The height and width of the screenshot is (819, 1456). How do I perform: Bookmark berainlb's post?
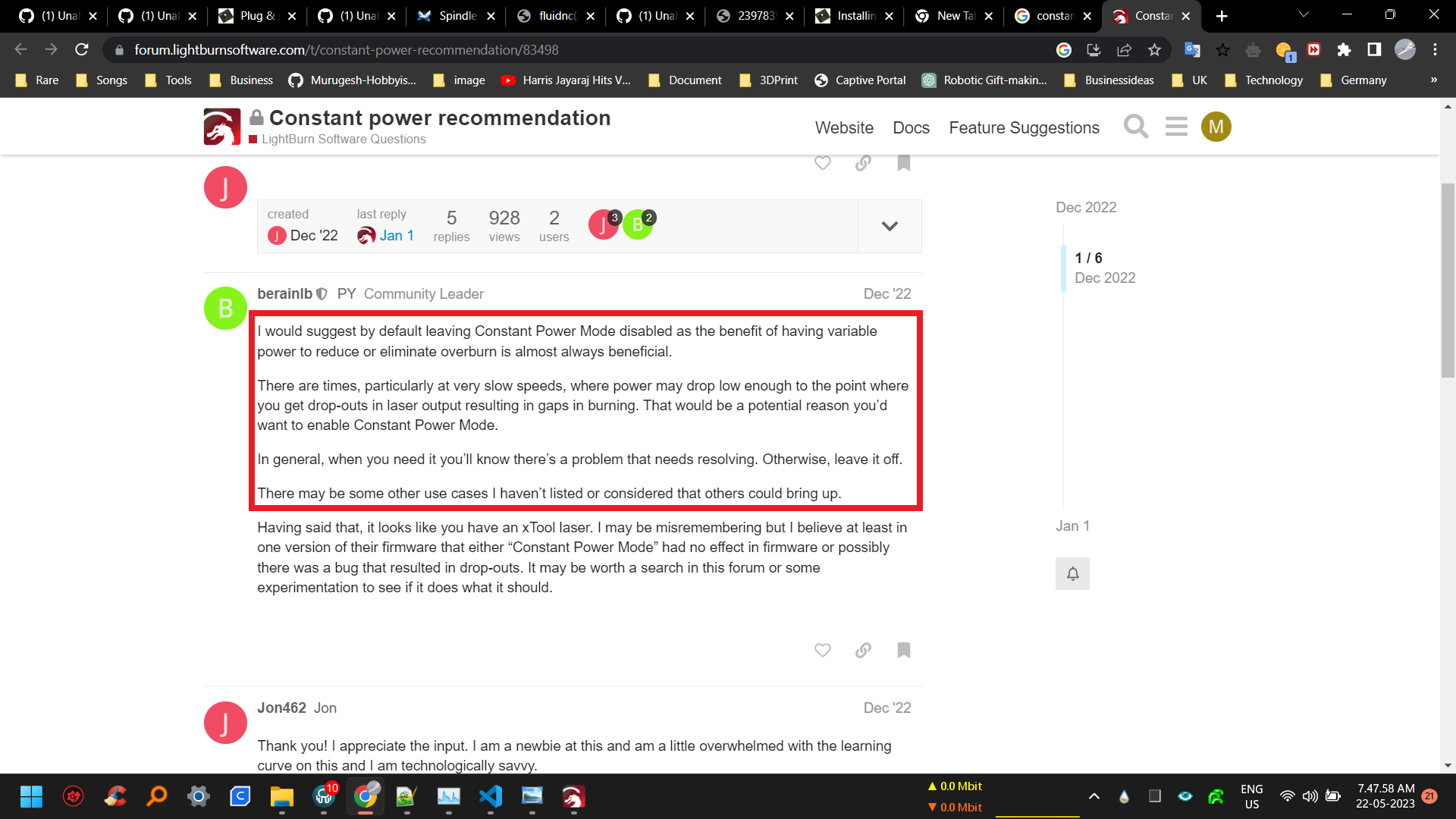click(x=903, y=650)
